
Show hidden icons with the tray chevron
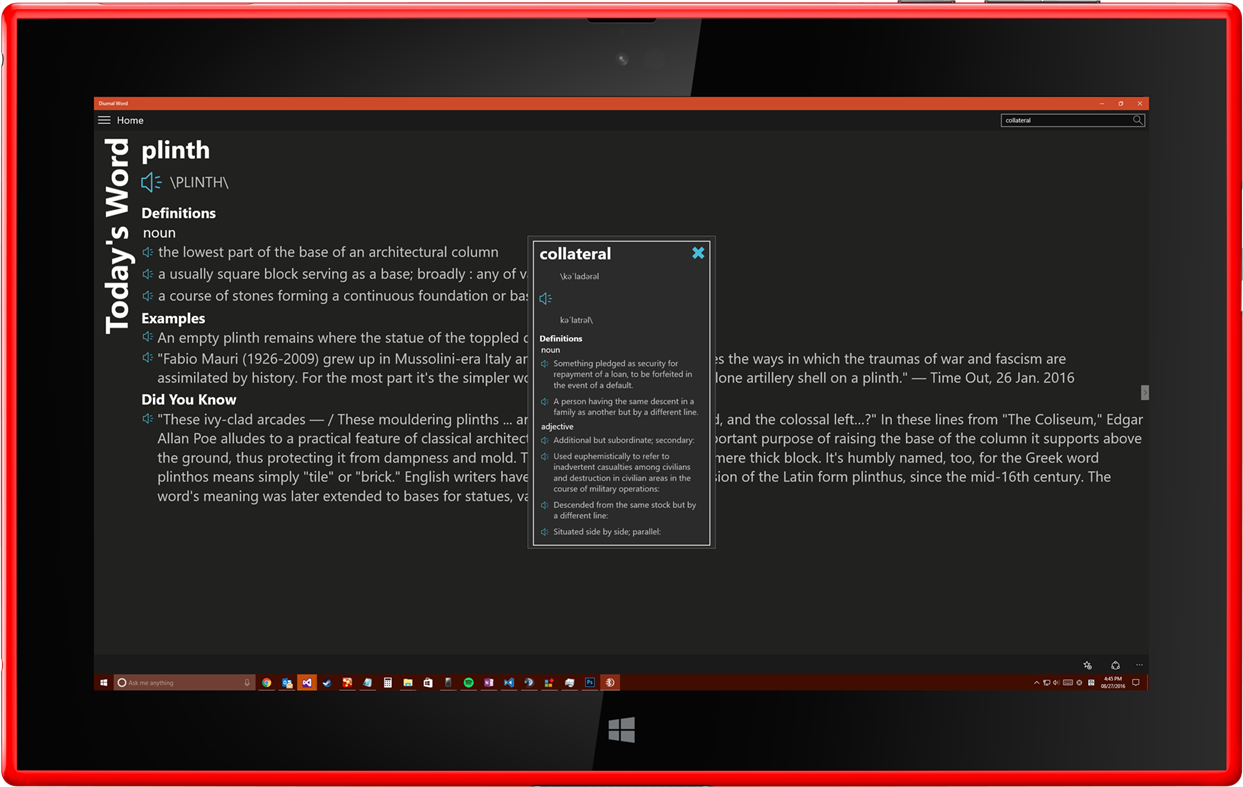point(1036,682)
